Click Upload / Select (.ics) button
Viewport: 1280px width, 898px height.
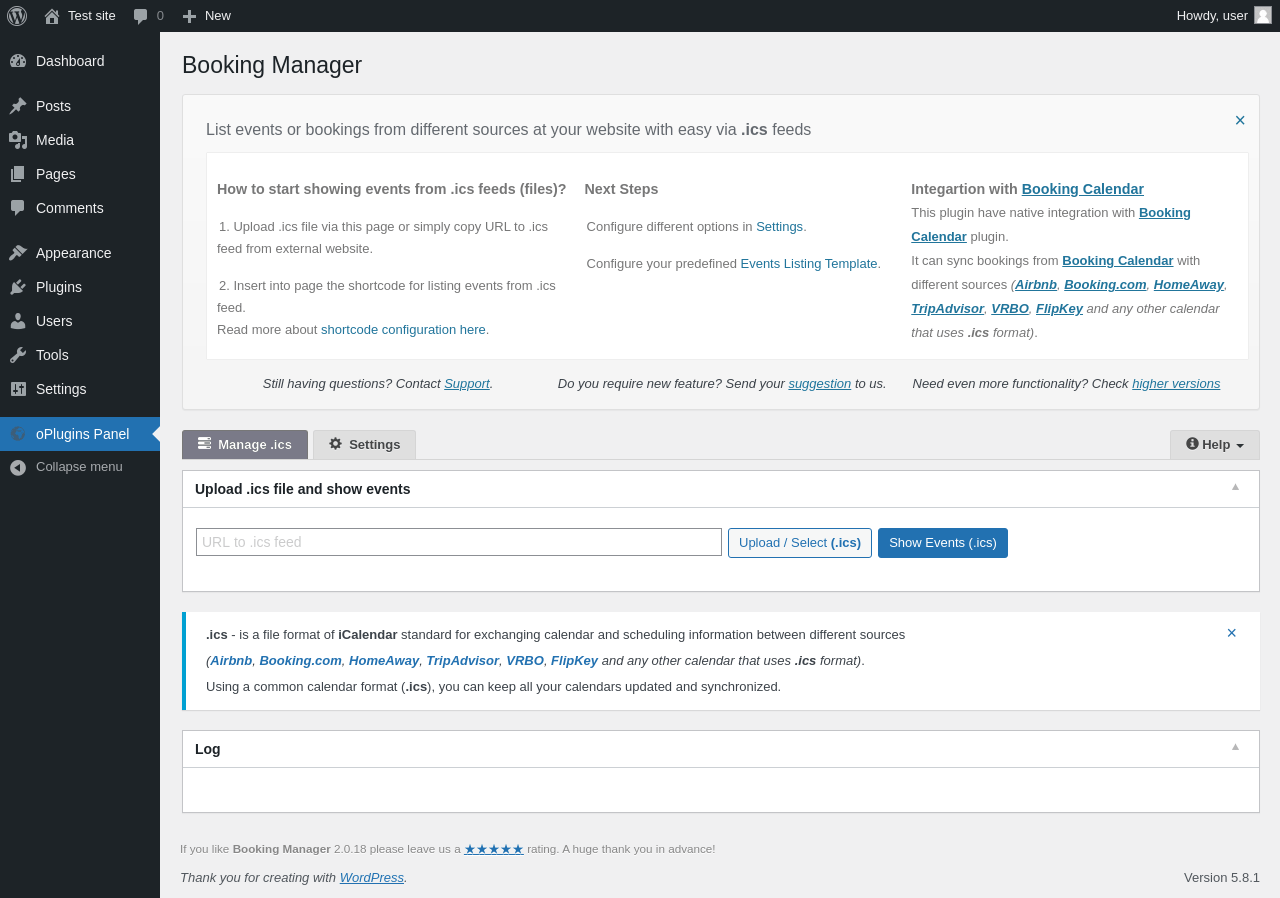[800, 543]
